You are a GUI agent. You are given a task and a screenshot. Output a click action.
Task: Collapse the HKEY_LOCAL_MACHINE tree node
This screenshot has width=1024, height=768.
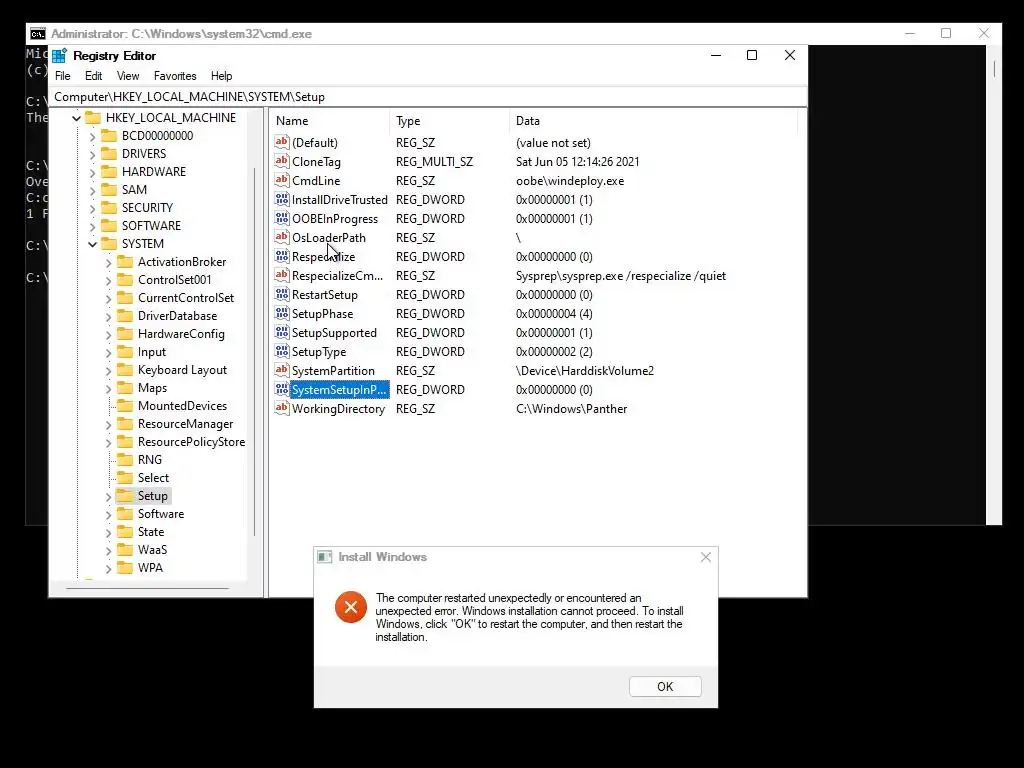pyautogui.click(x=76, y=118)
